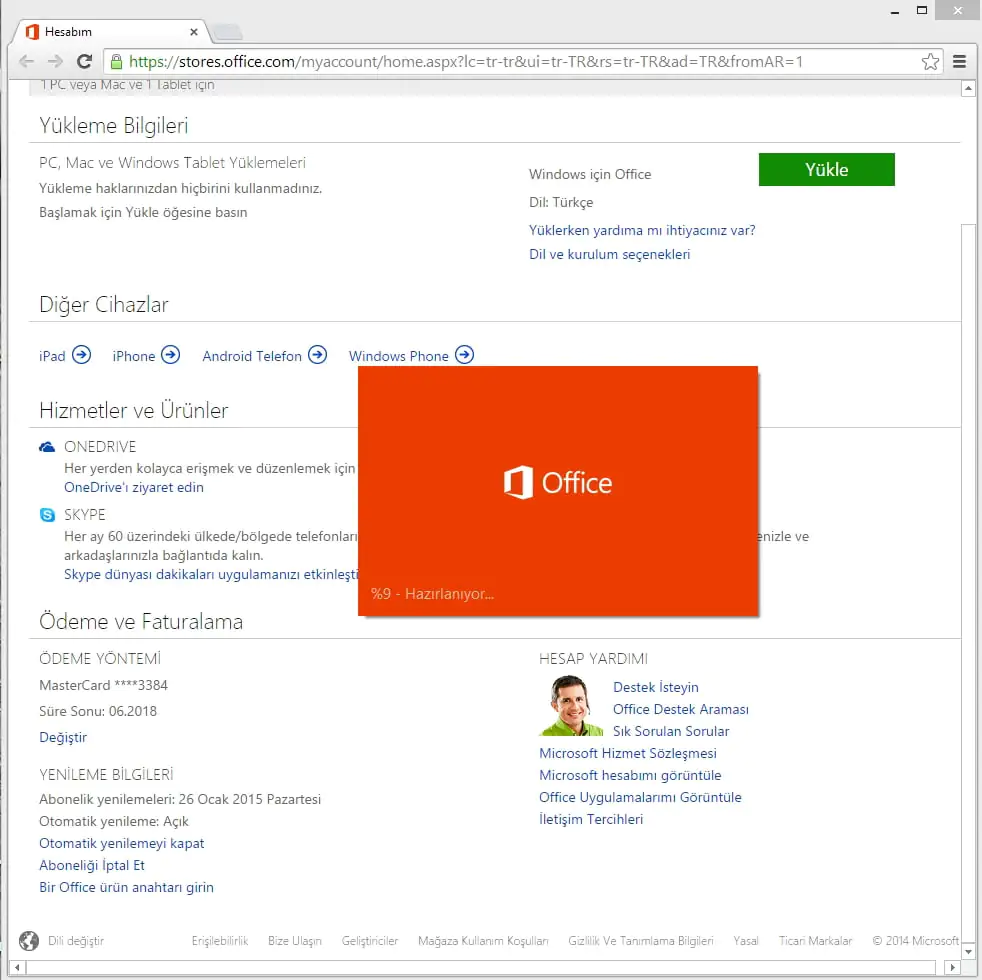This screenshot has width=982, height=980.
Task: Open Bize Ulaşın footer link
Action: click(x=294, y=941)
